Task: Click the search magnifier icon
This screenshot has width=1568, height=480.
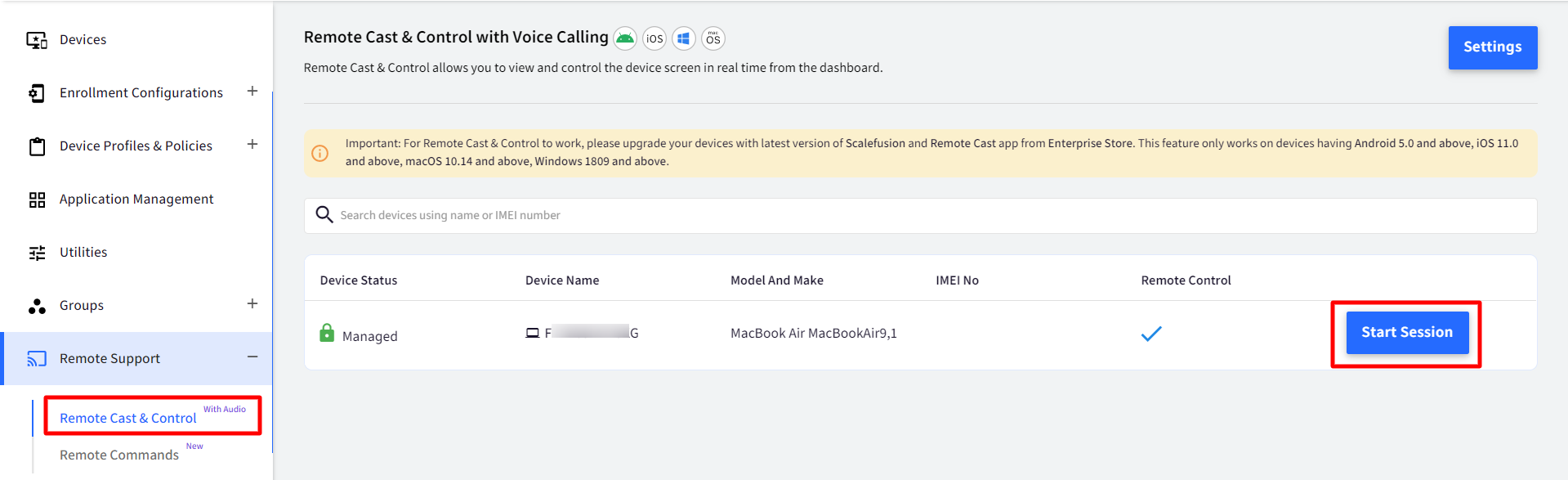Action: coord(324,214)
